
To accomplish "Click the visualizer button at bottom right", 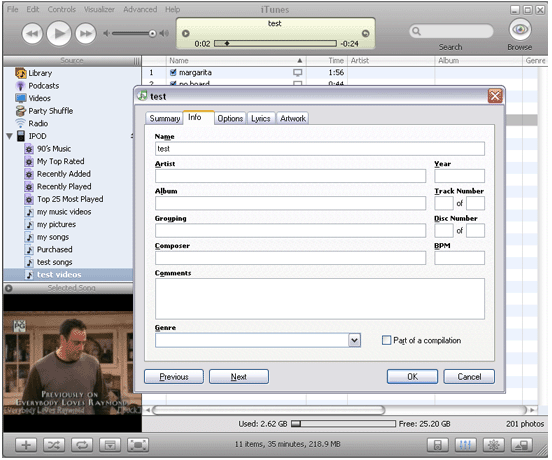I will point(494,445).
